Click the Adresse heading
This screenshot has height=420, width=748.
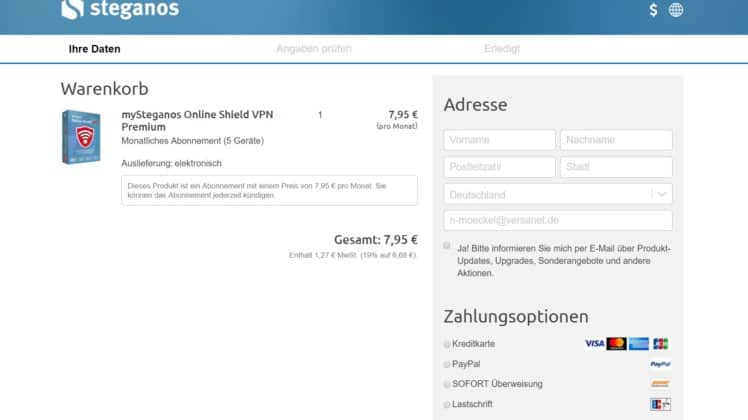coord(475,105)
